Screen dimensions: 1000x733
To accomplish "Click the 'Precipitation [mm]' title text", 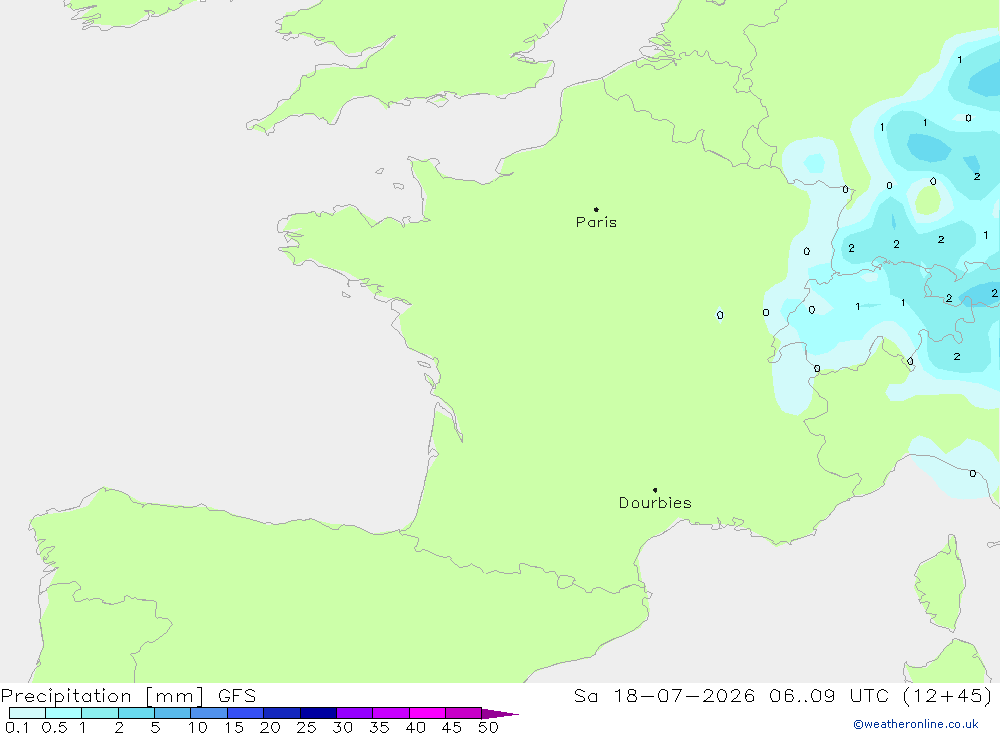I will [x=103, y=695].
